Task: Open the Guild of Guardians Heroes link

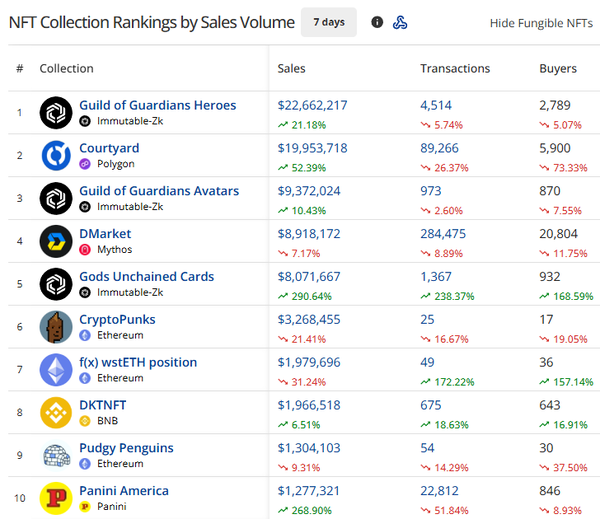Action: pyautogui.click(x=158, y=105)
